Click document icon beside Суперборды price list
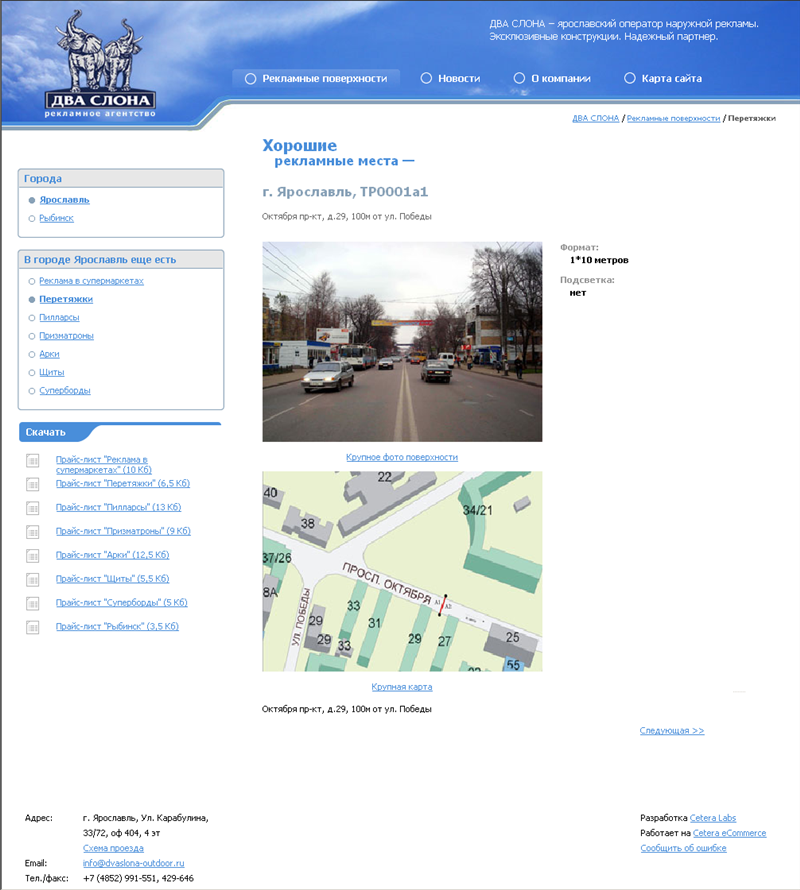 point(33,604)
